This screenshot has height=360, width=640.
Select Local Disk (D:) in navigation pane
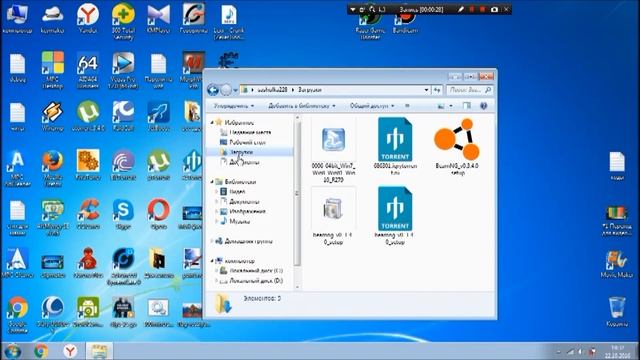[x=251, y=281]
